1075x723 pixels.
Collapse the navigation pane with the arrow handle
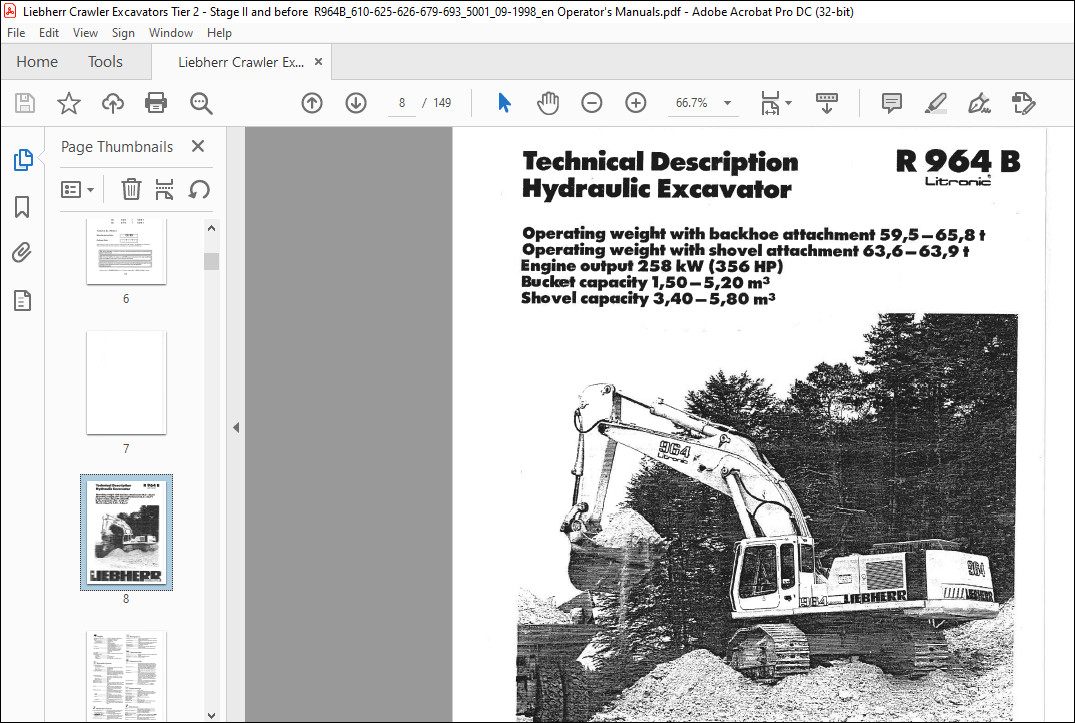(236, 428)
